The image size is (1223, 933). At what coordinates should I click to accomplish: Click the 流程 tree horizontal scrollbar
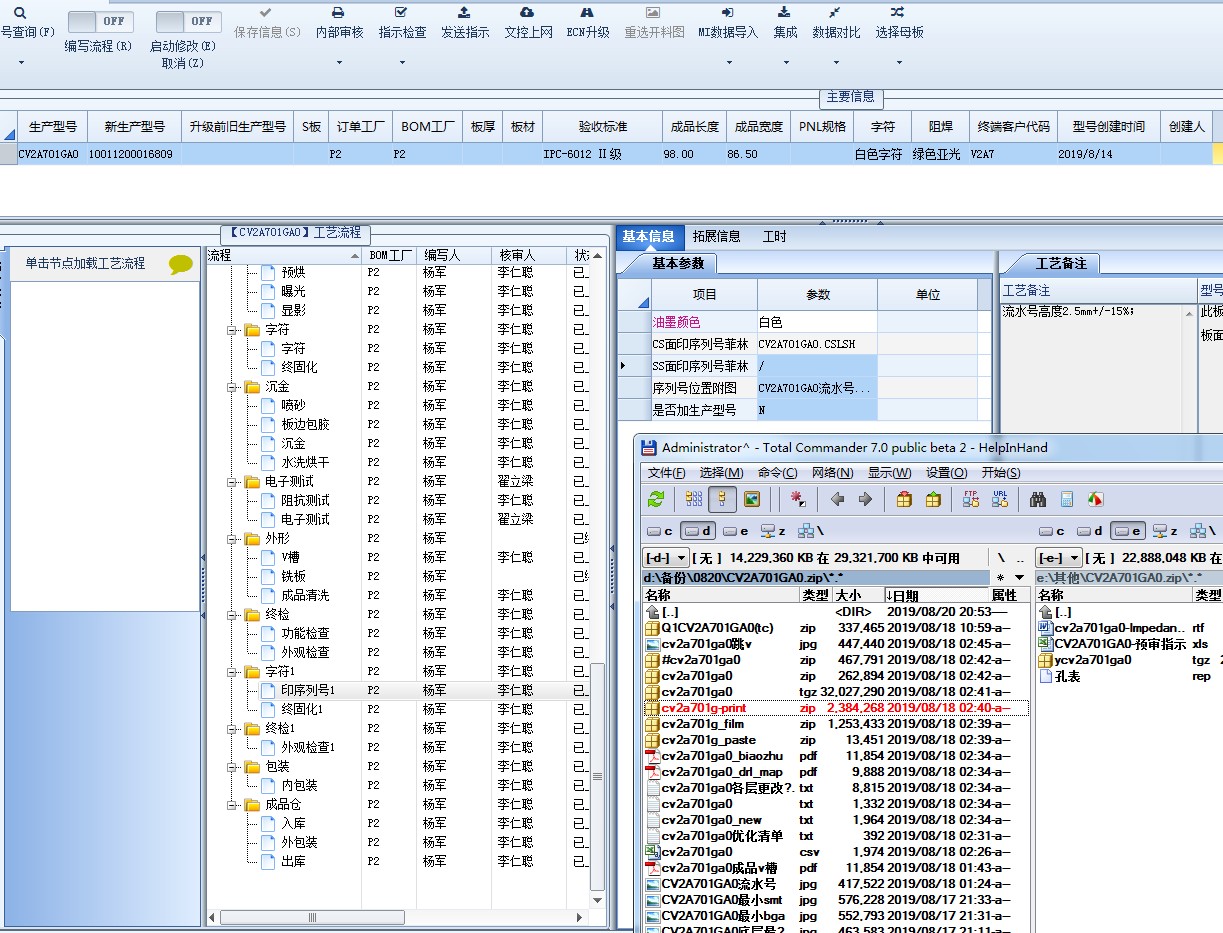(398, 917)
